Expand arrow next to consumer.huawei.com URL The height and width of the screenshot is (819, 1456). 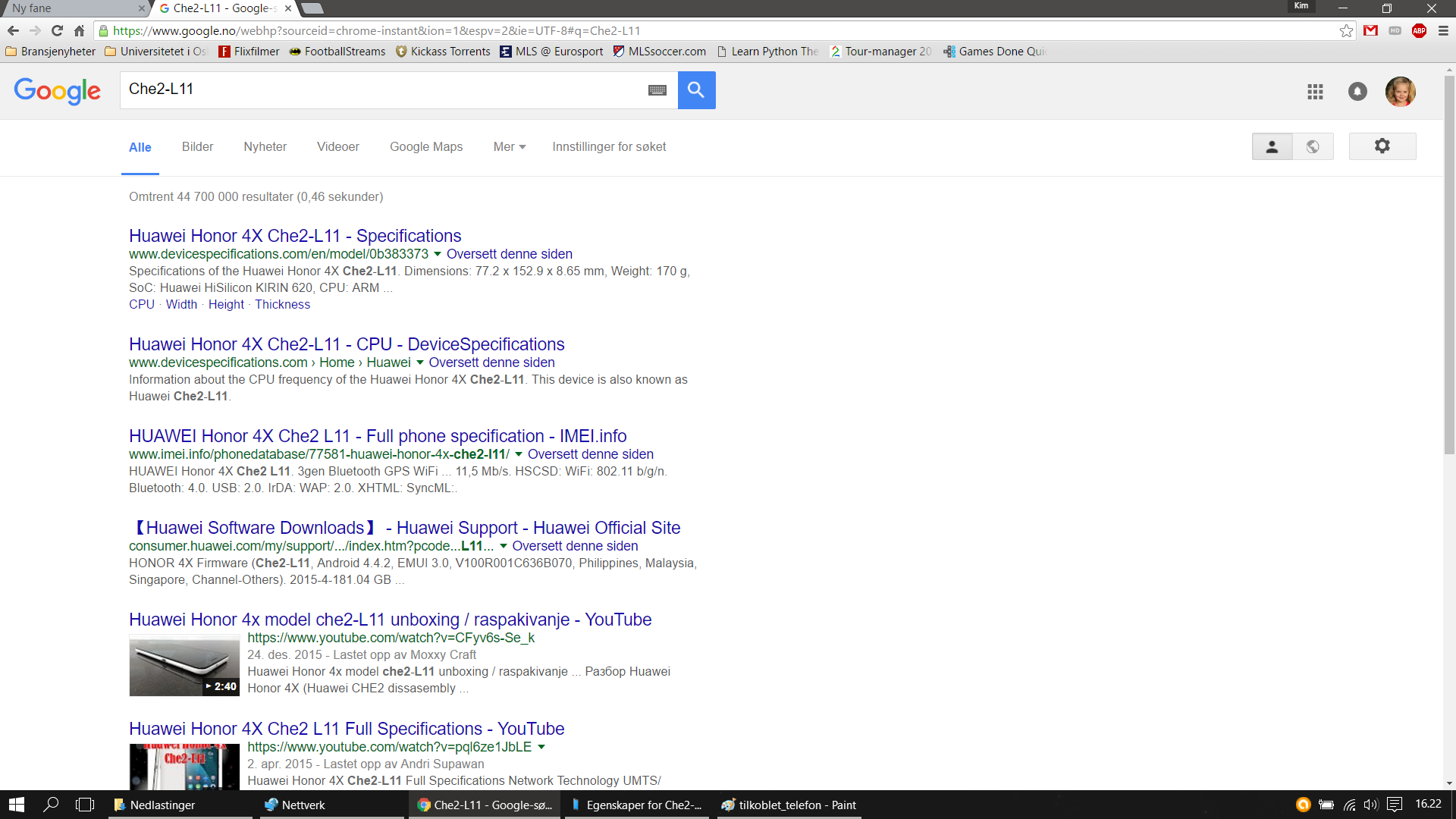(503, 547)
